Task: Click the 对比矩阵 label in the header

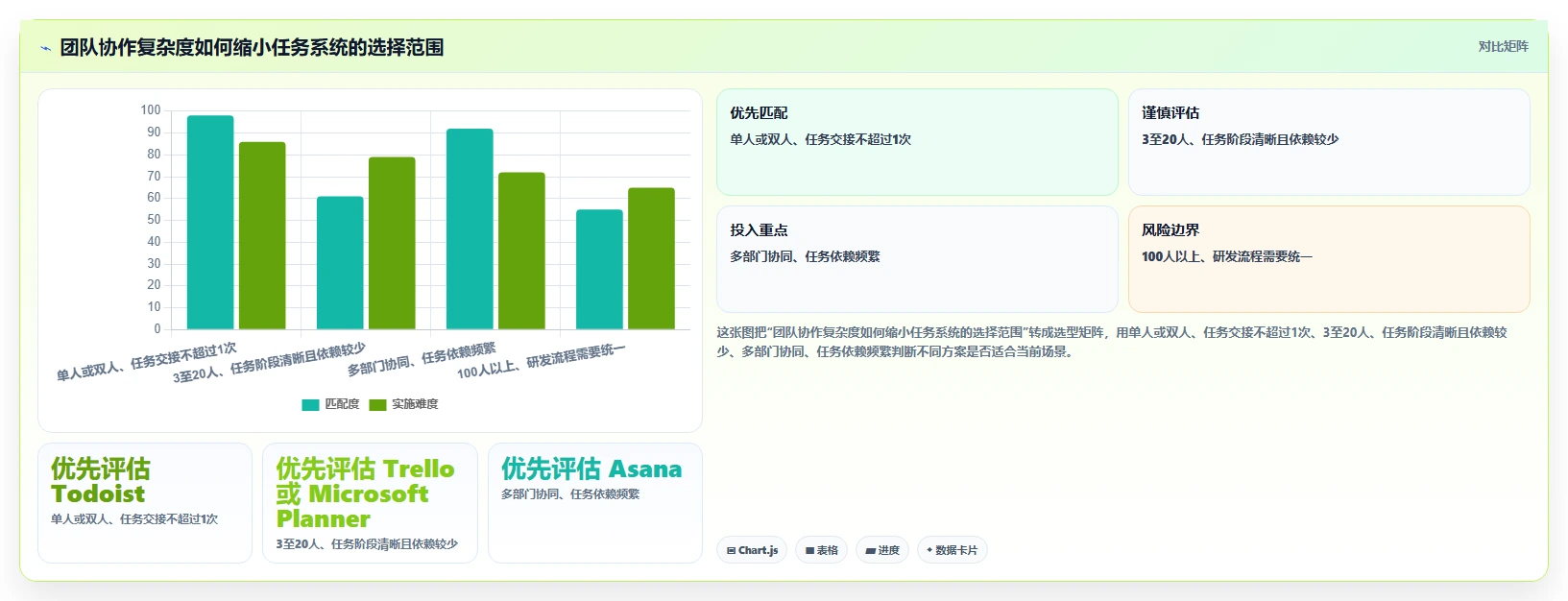Action: tap(1503, 46)
